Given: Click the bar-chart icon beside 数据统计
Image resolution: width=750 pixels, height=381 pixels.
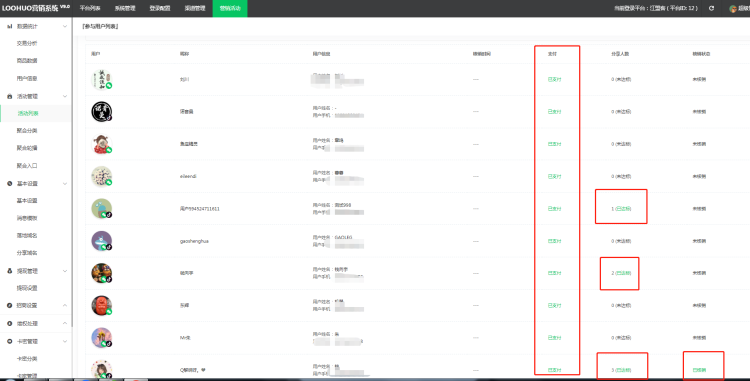Looking at the screenshot, I should 9,26.
